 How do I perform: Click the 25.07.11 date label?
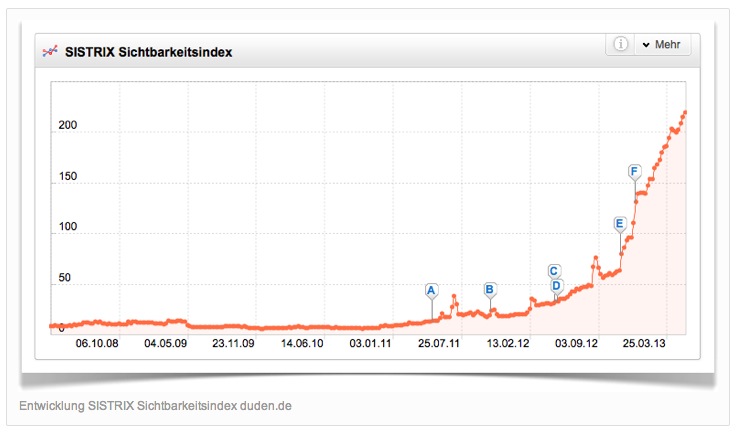[x=438, y=343]
